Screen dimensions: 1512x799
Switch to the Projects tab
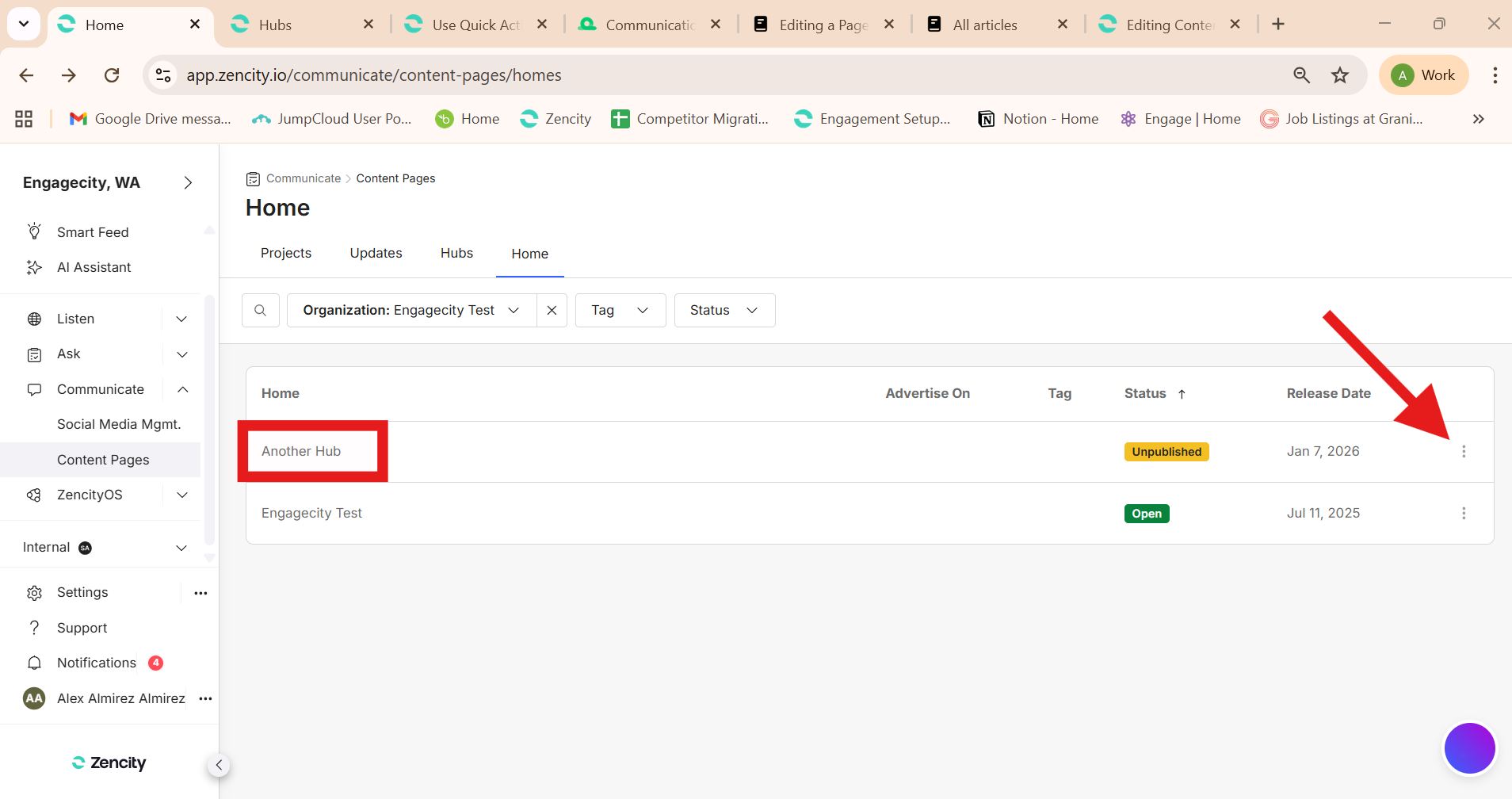(x=285, y=253)
